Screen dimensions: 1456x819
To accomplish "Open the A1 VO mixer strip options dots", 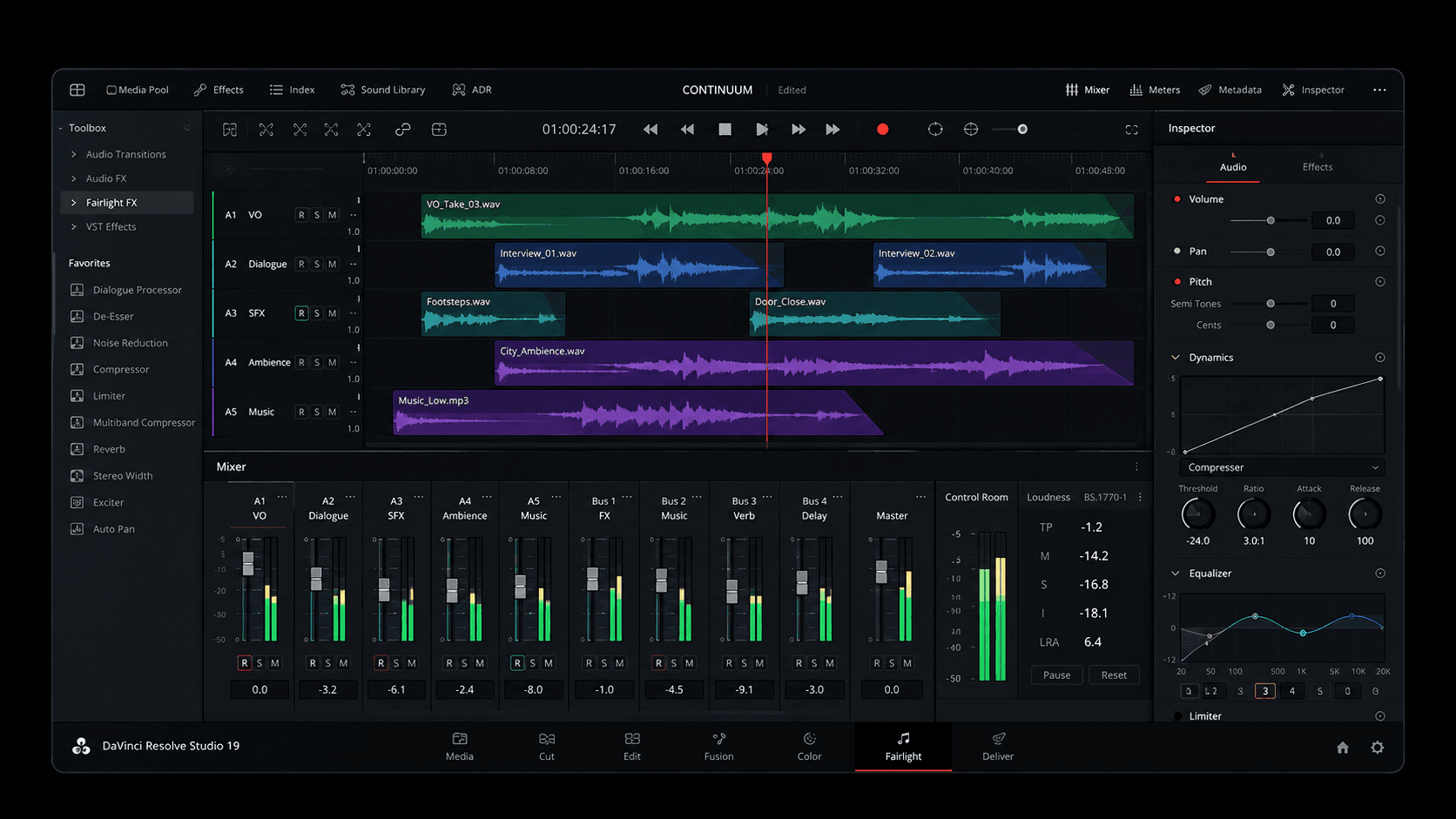I will [282, 497].
